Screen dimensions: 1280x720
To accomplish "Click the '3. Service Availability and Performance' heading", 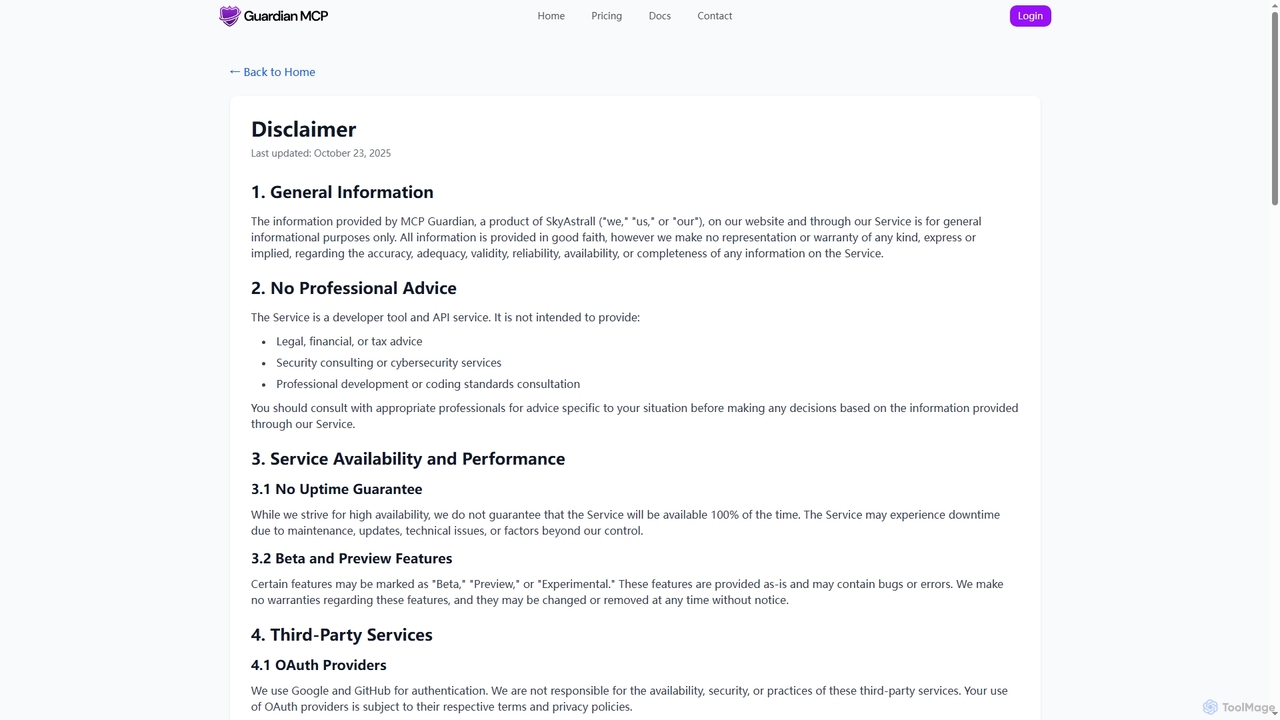I will (408, 459).
